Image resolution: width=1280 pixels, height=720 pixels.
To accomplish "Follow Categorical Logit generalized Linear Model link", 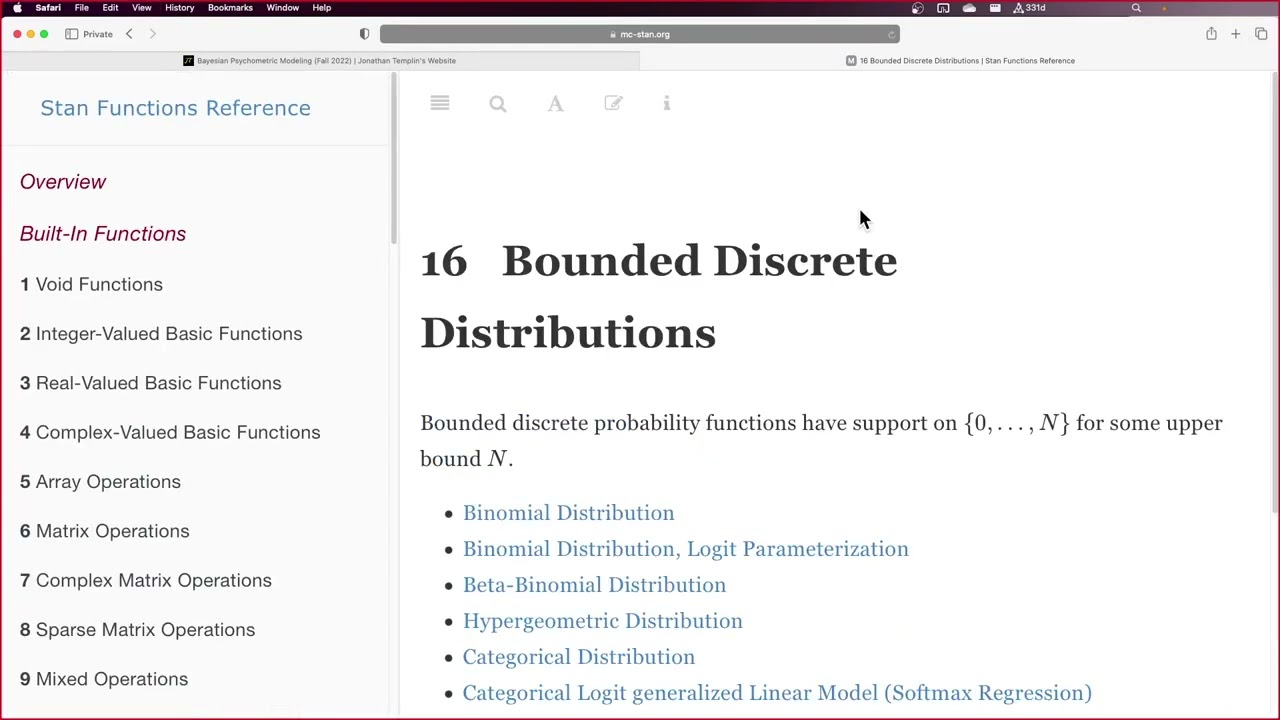I will tap(777, 693).
